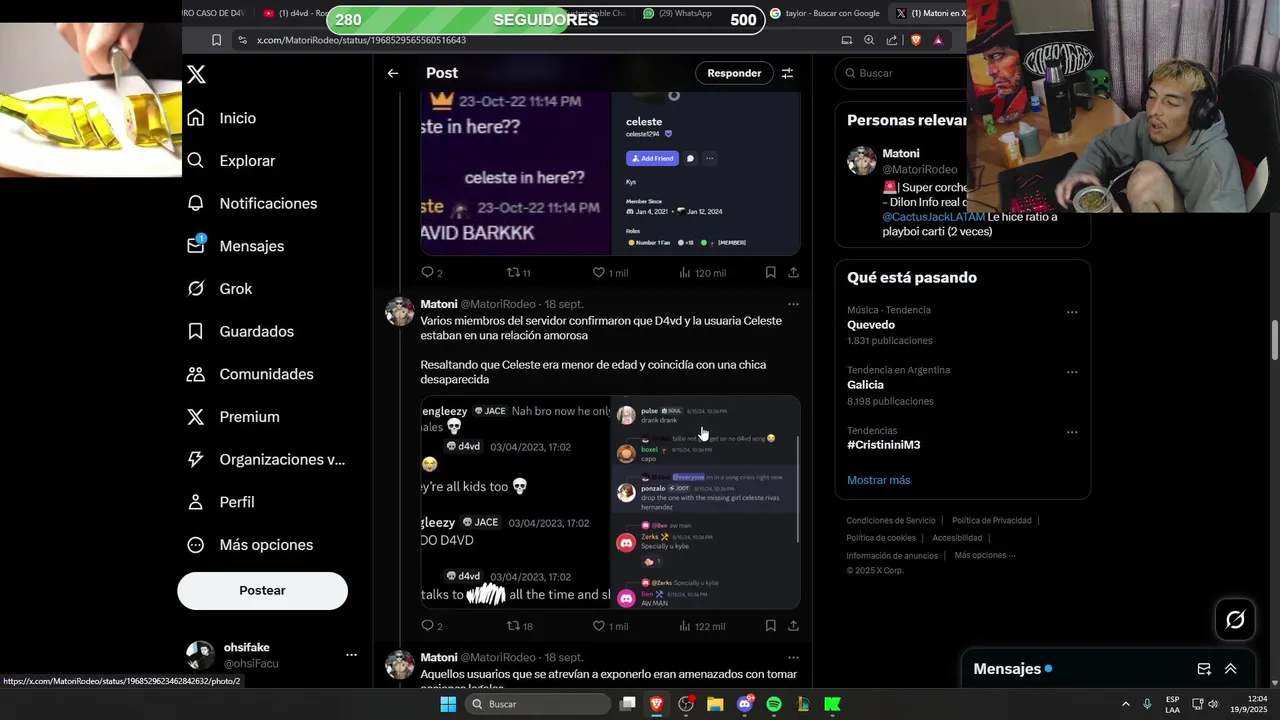Repost the post showing 11 reposts
Viewport: 1280px width, 720px height.
pos(519,272)
